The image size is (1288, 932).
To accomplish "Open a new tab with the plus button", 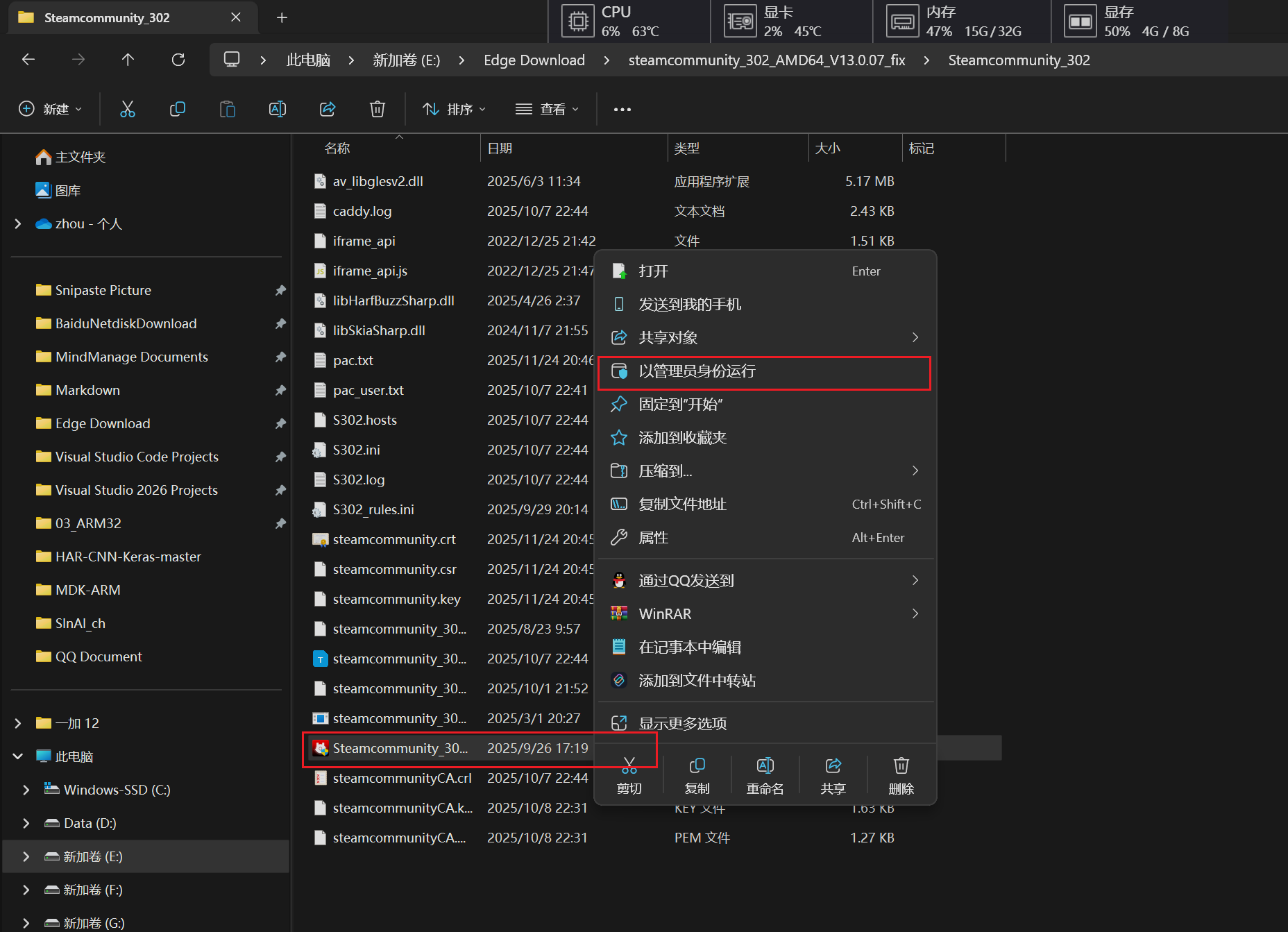I will click(282, 17).
